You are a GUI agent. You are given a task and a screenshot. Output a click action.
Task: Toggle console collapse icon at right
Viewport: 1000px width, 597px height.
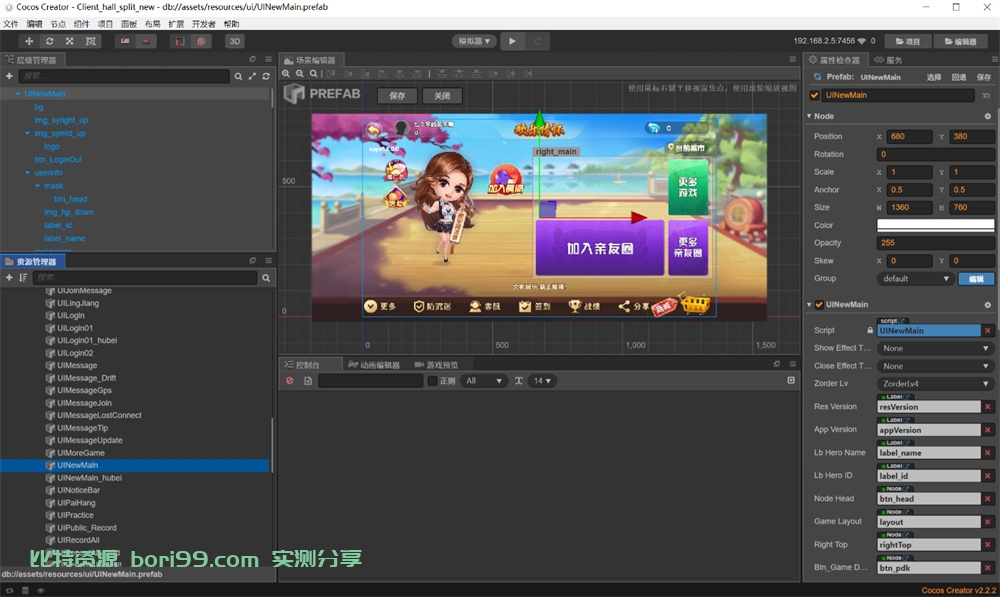tap(791, 380)
